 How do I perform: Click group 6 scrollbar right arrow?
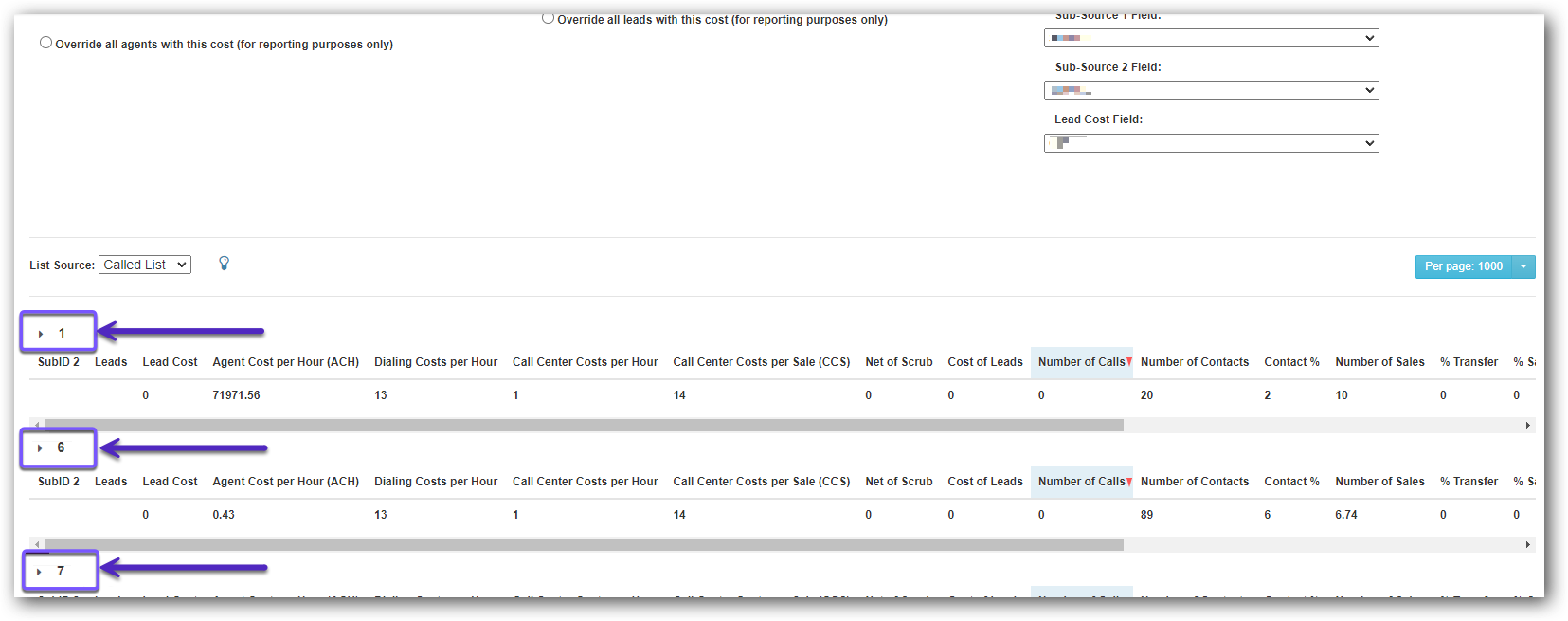(1528, 545)
